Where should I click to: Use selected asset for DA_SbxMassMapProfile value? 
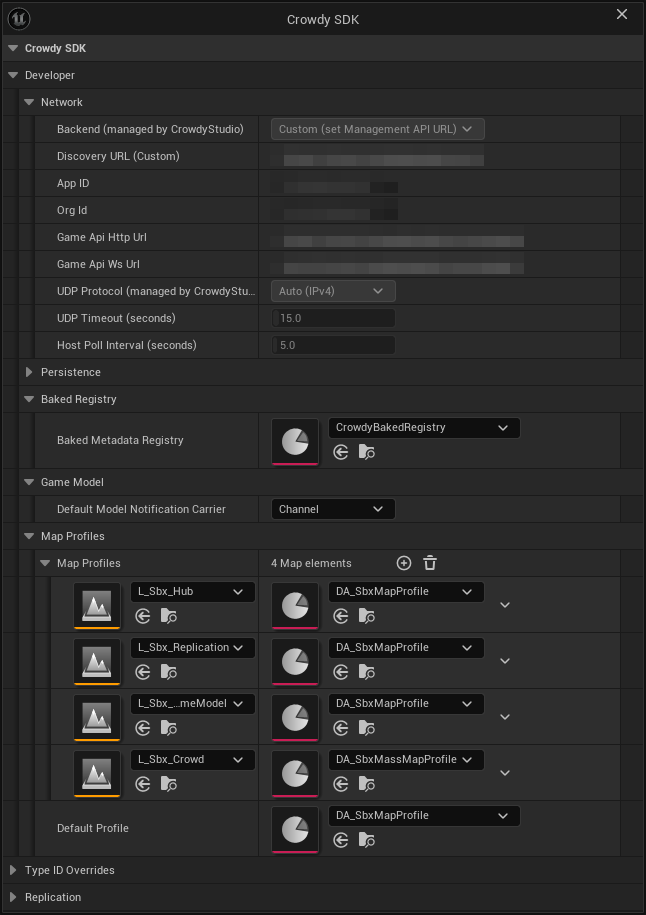(x=341, y=784)
